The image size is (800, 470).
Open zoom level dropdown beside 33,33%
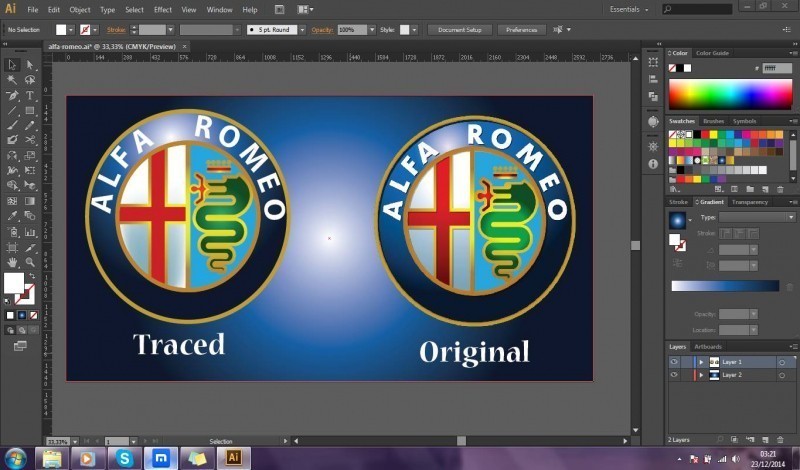75,441
